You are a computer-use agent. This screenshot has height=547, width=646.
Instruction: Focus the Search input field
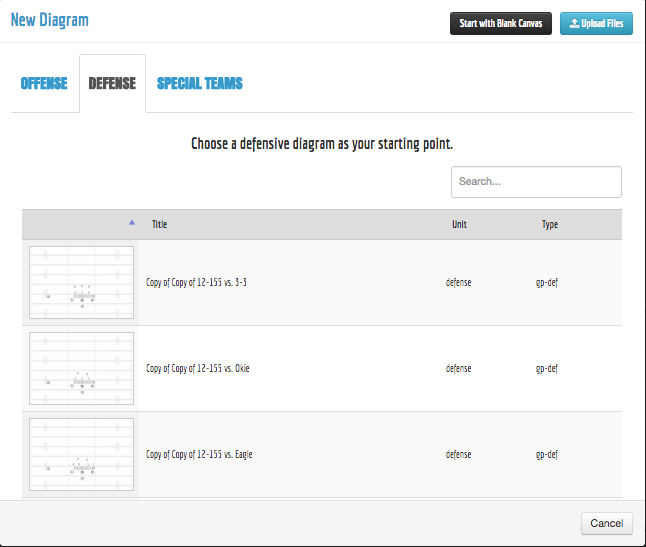click(536, 182)
